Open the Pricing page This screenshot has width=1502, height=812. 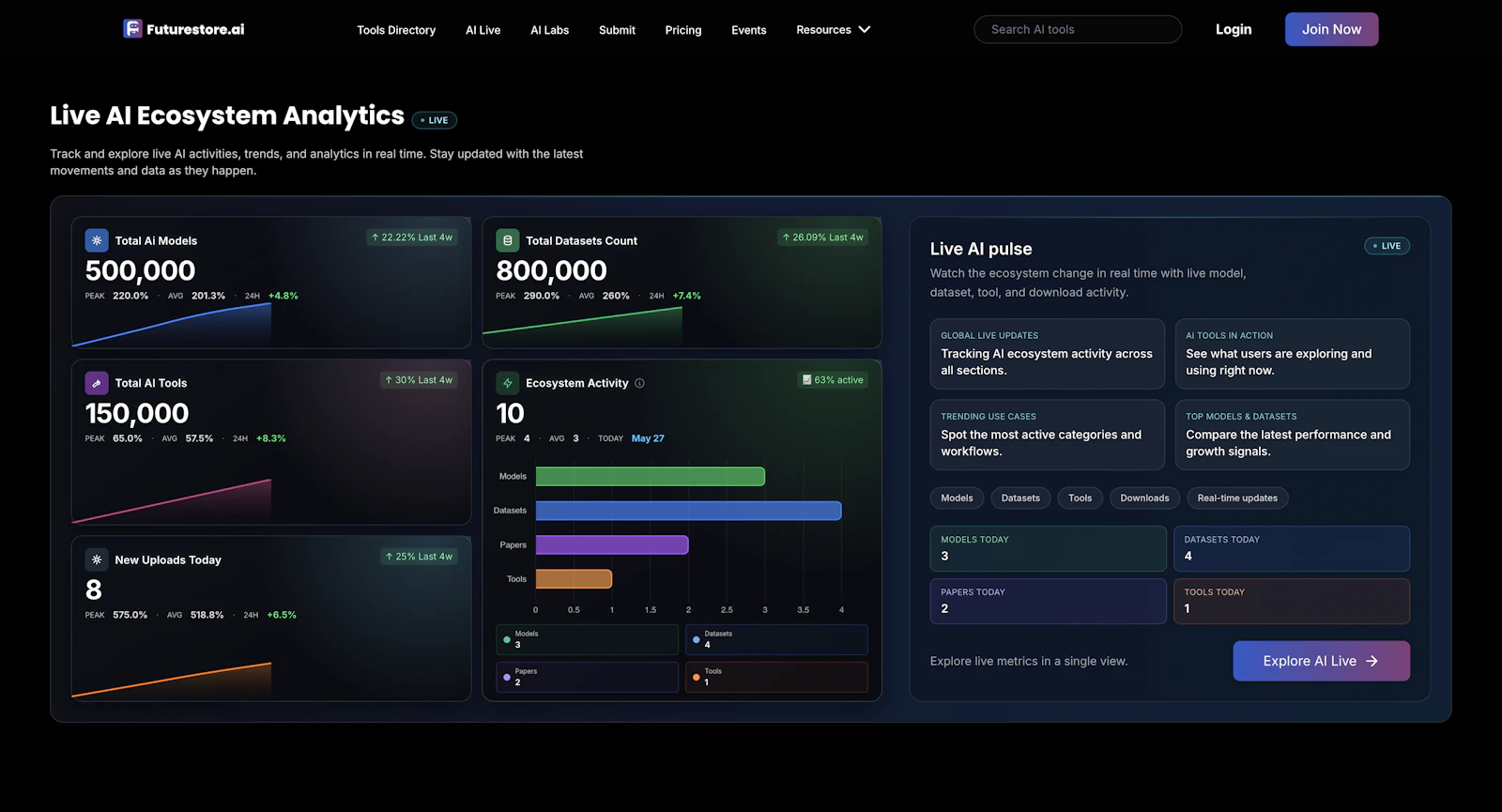pos(683,30)
